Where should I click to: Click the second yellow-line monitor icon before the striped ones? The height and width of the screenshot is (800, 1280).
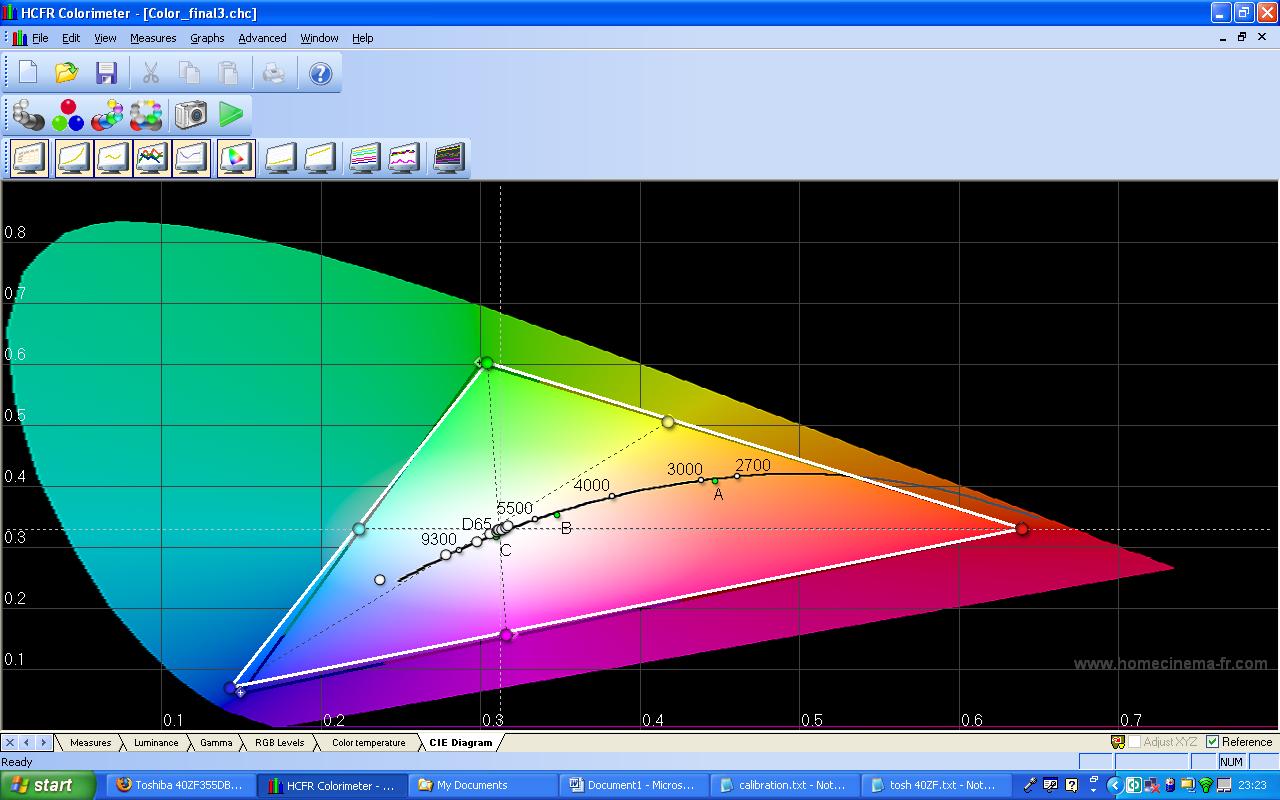(319, 158)
